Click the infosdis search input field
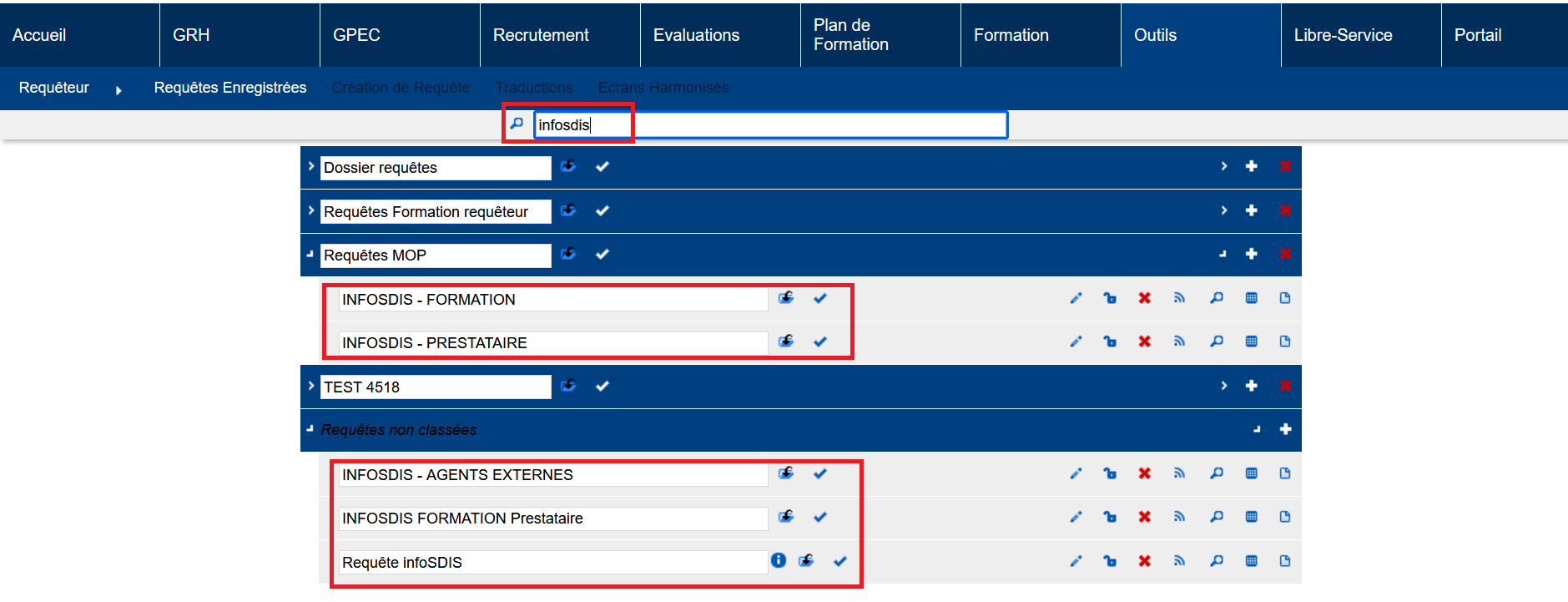 coord(769,125)
